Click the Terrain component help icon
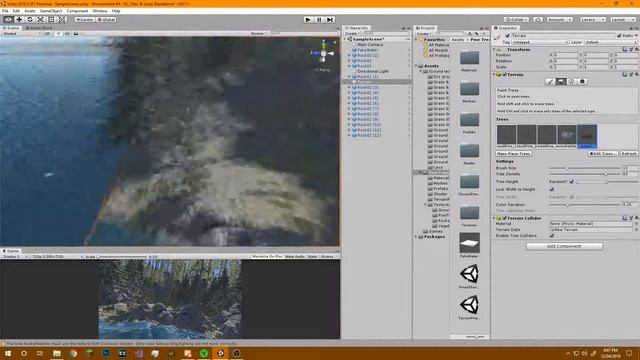The width and height of the screenshot is (640, 360). 624,75
